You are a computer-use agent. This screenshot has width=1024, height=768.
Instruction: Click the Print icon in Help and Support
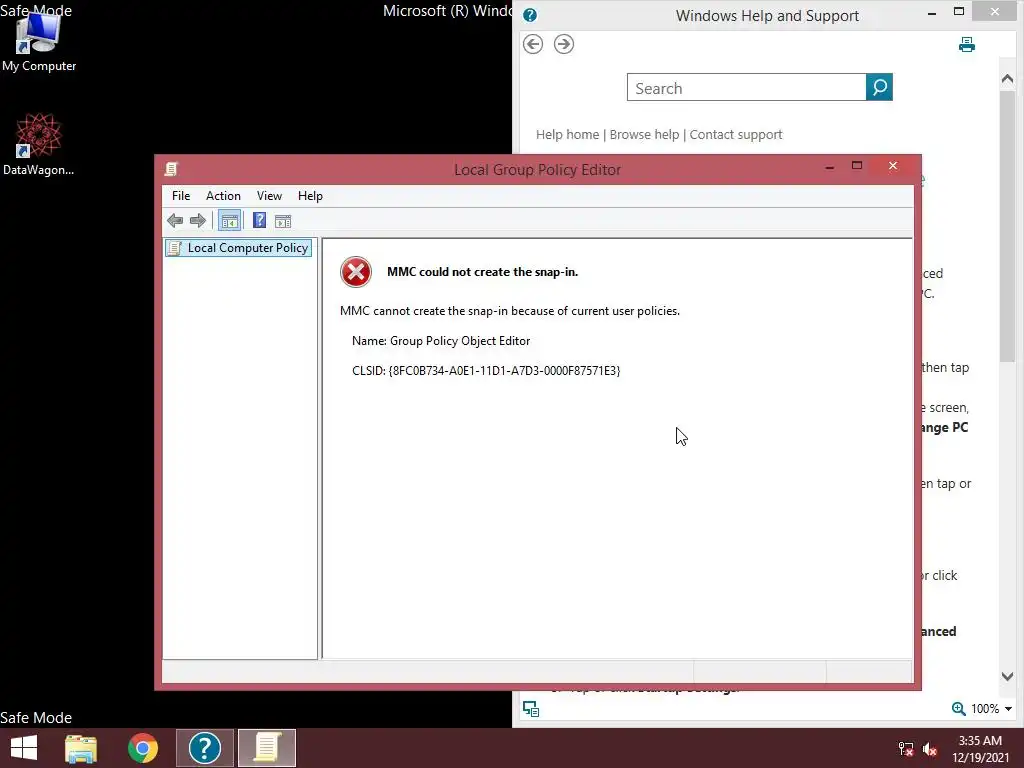(967, 44)
